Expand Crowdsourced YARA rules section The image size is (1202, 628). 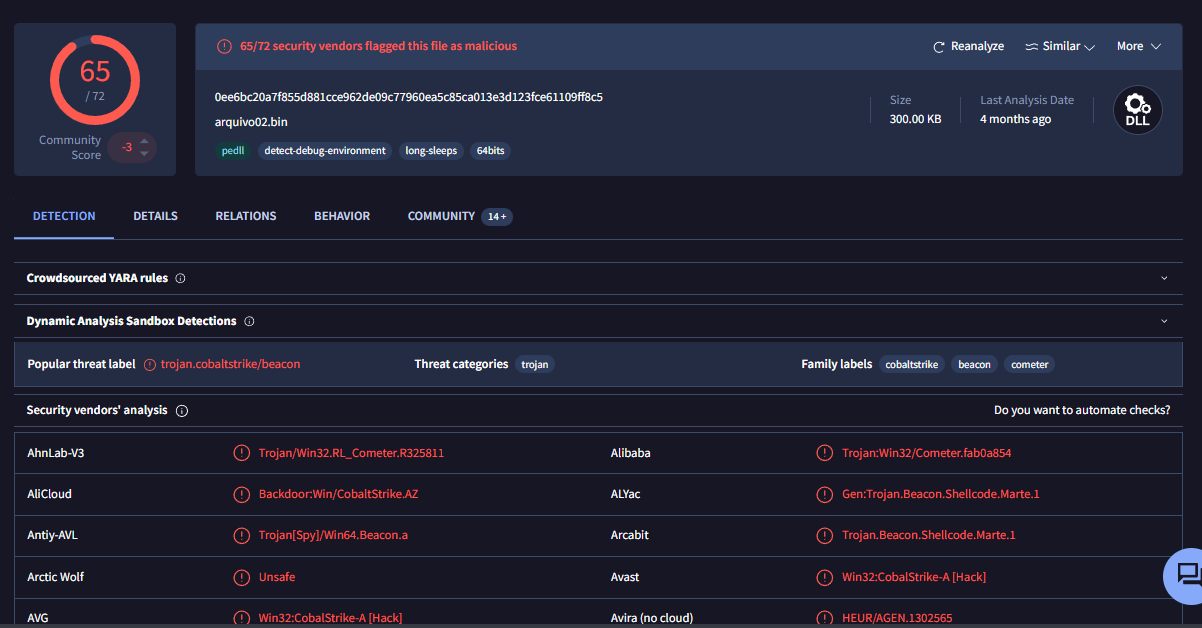click(x=1164, y=278)
